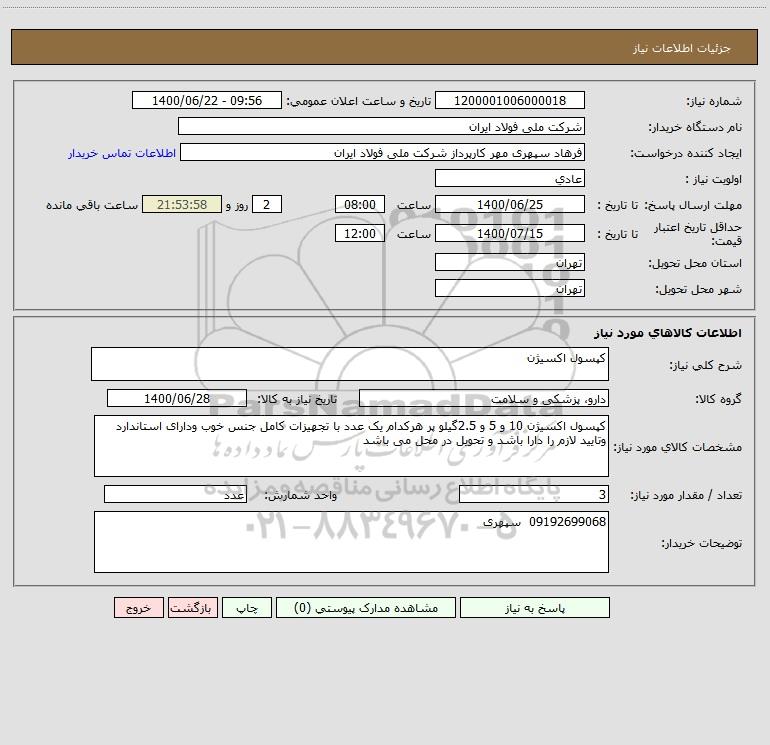Click the واحد شمارش label
The width and height of the screenshot is (770, 745).
(x=301, y=496)
